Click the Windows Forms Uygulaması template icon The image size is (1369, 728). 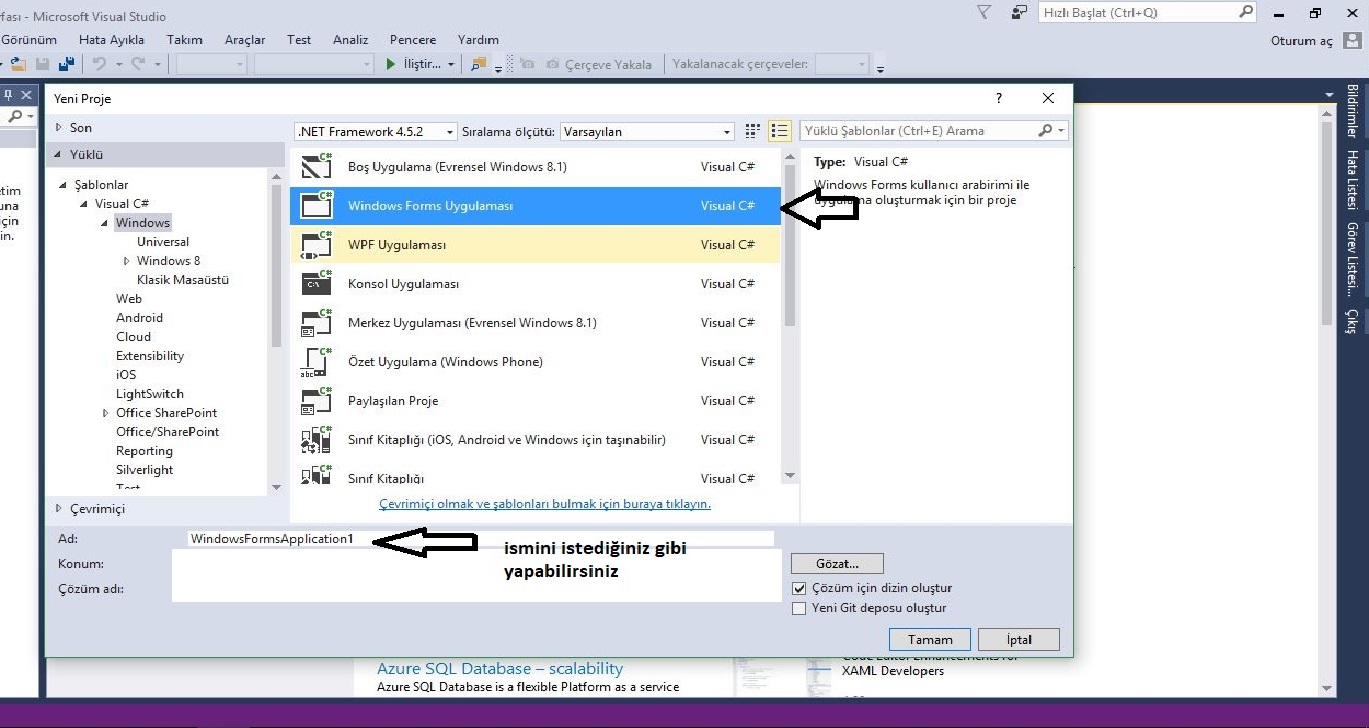click(x=317, y=206)
